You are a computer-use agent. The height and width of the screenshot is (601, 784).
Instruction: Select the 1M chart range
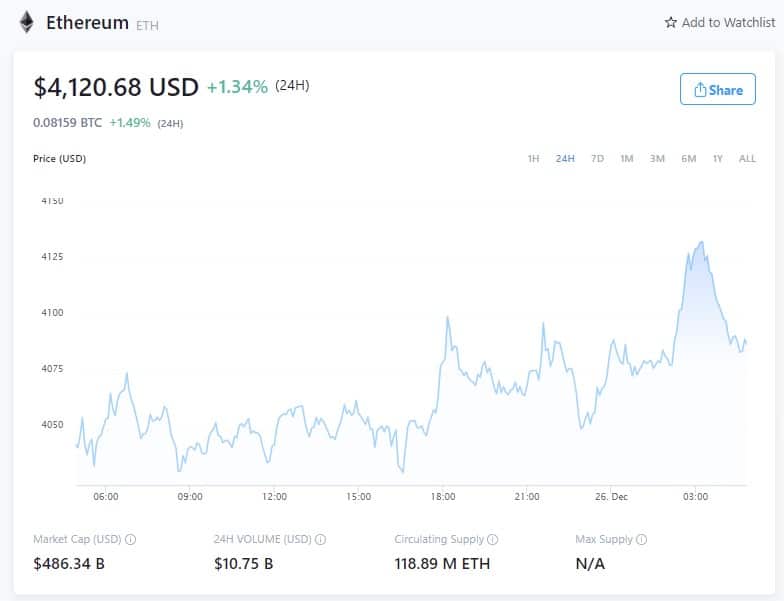click(x=626, y=158)
